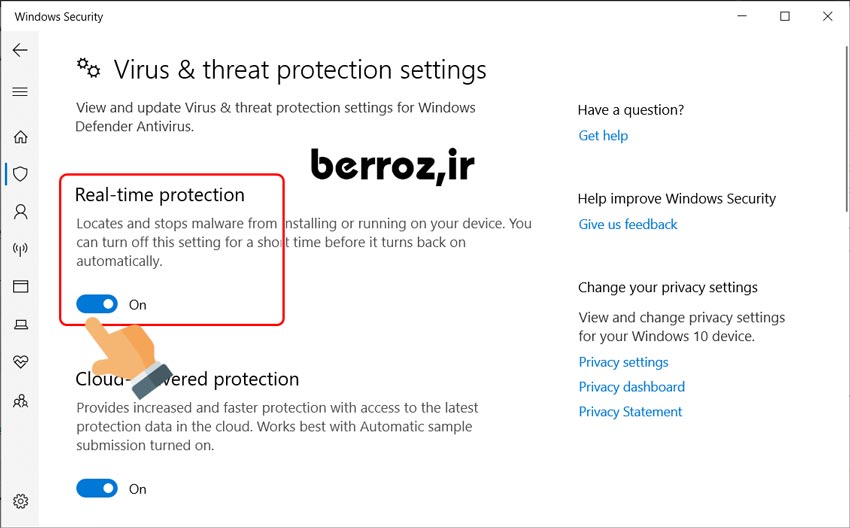Image resolution: width=850 pixels, height=528 pixels.
Task: Open the hamburger navigation menu
Action: 20,92
